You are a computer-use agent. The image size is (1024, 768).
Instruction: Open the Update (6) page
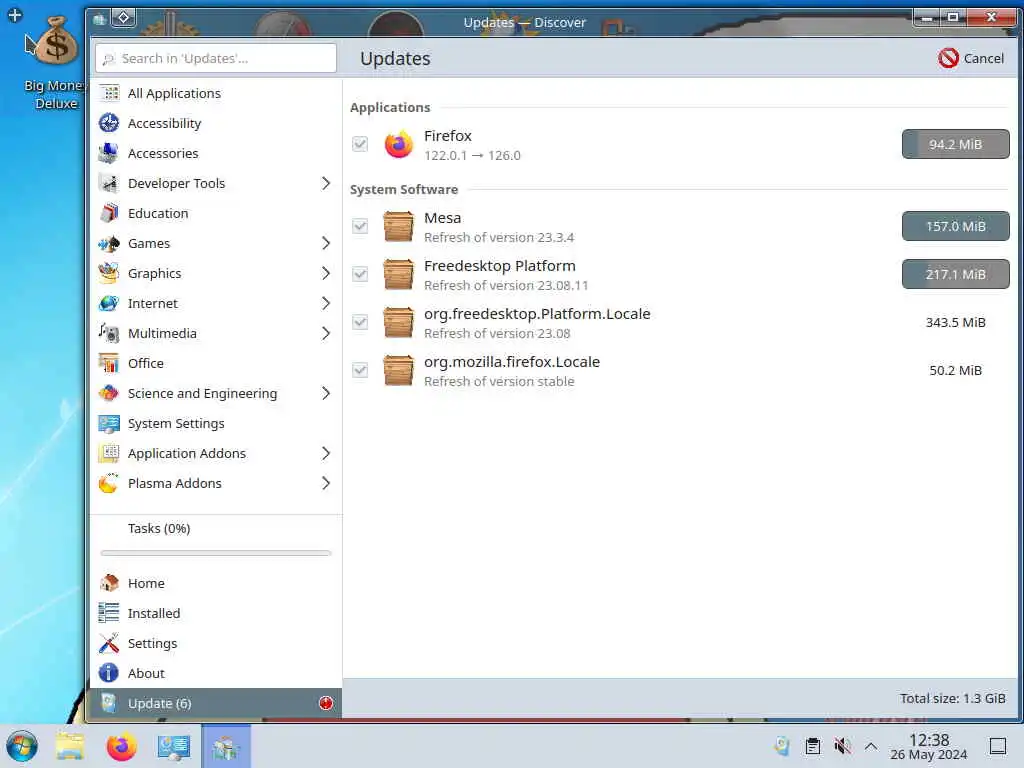click(x=216, y=703)
